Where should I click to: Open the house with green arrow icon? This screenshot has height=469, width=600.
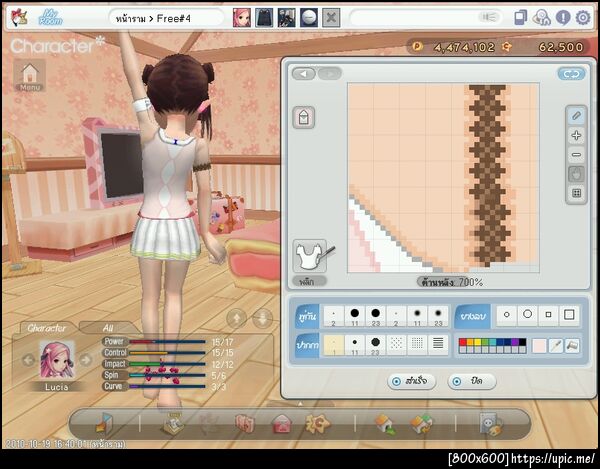click(385, 424)
